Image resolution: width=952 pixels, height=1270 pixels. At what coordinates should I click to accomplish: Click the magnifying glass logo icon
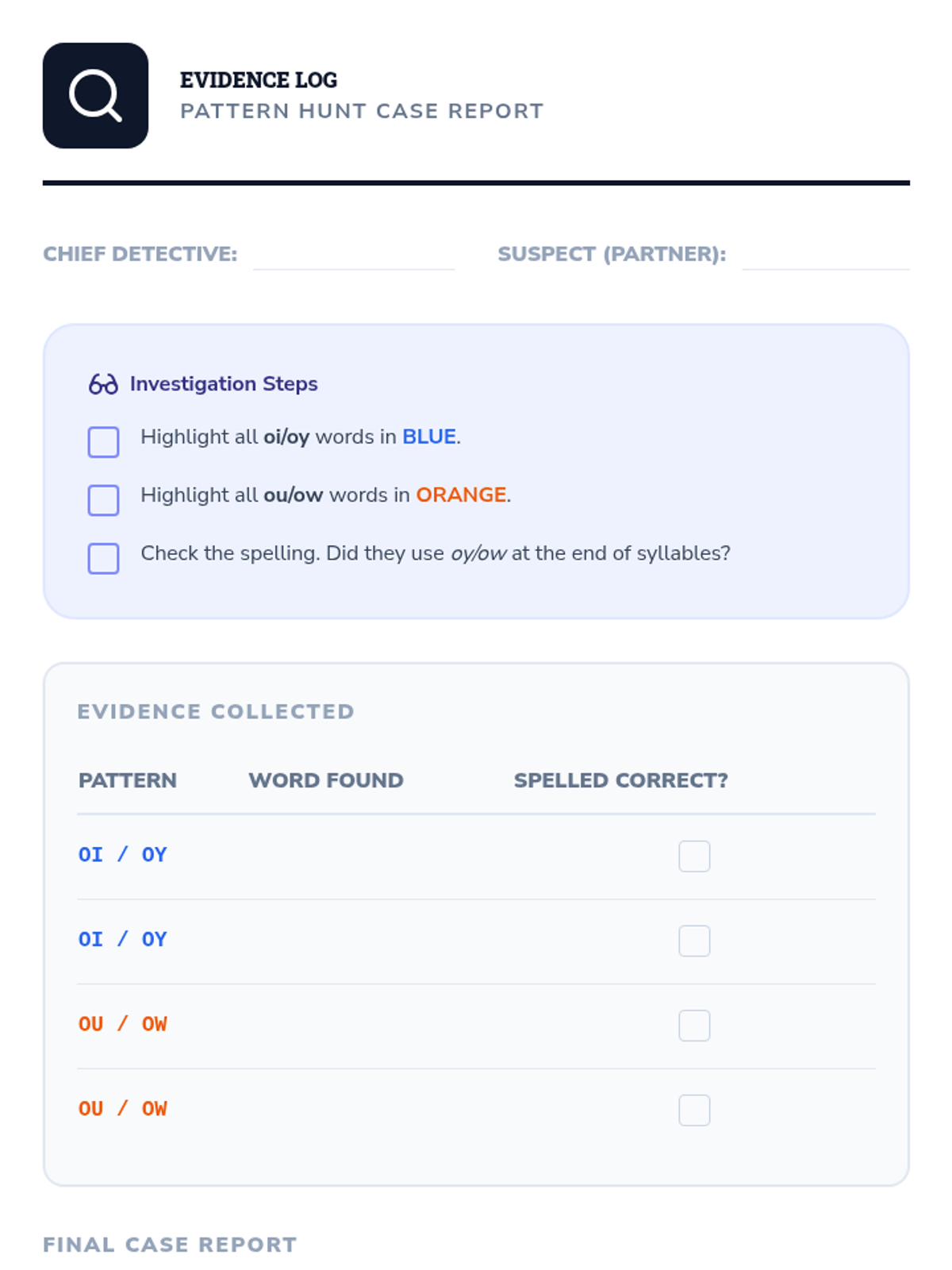95,95
